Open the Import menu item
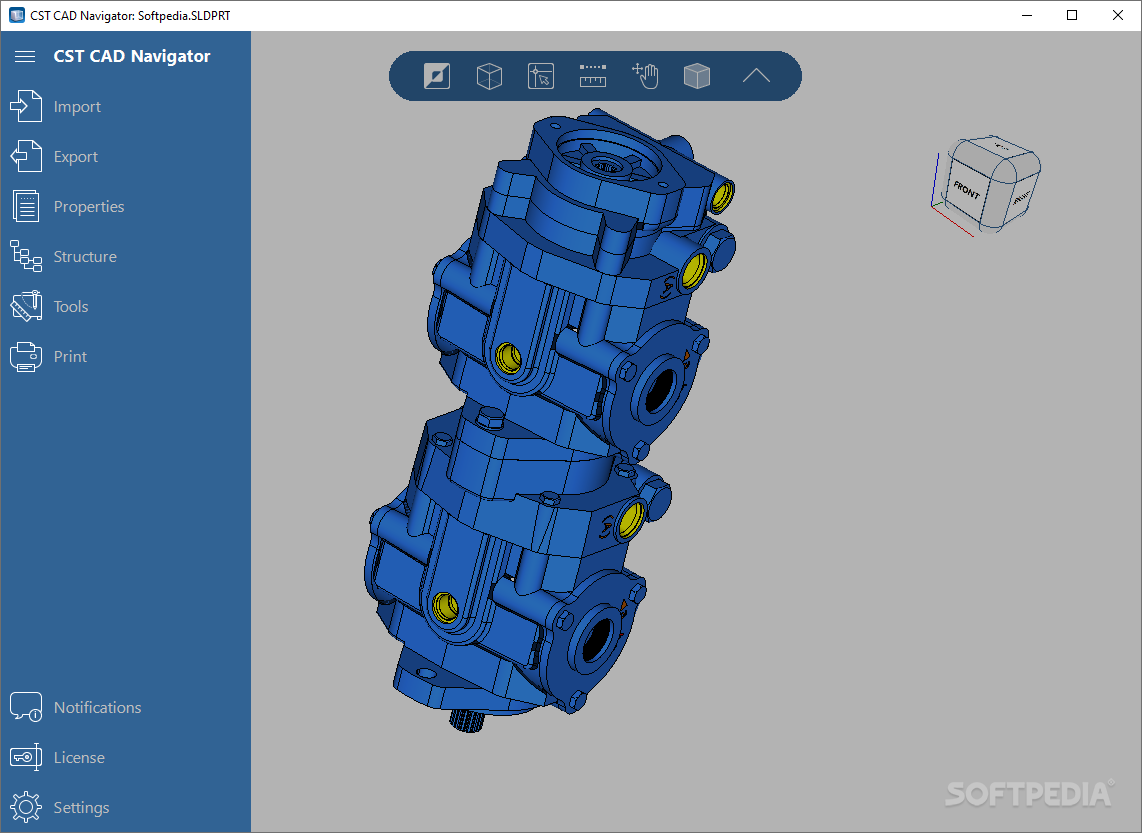The height and width of the screenshot is (833, 1142). (77, 106)
